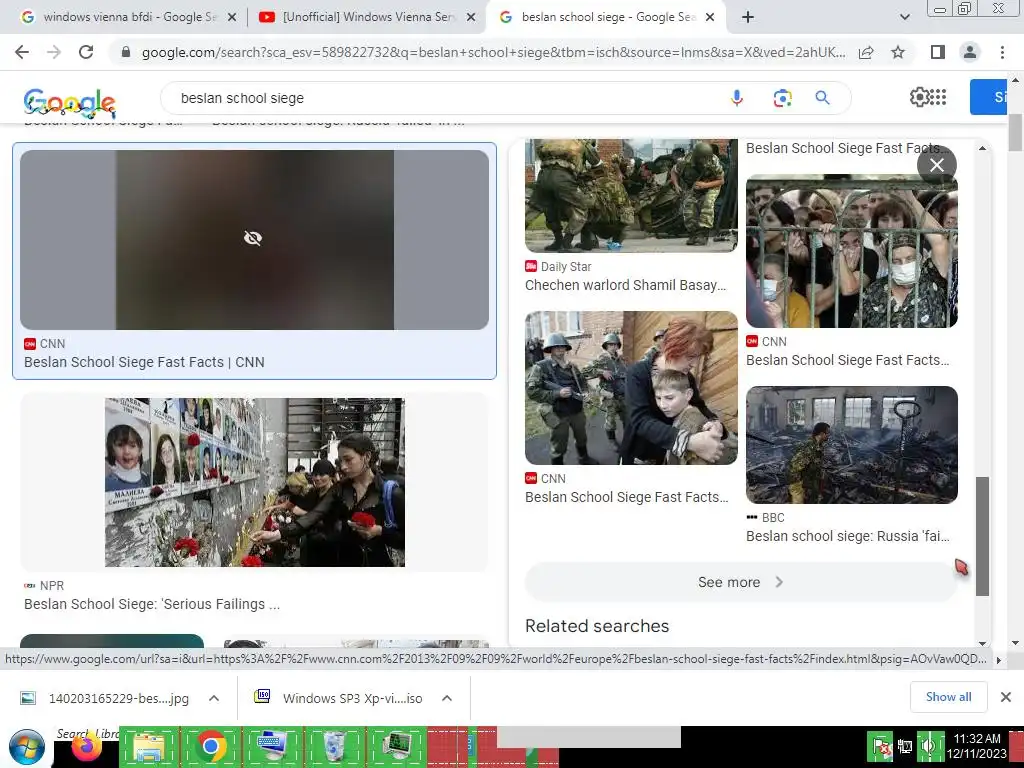The image size is (1024, 768).
Task: Show all downloads
Action: (948, 697)
